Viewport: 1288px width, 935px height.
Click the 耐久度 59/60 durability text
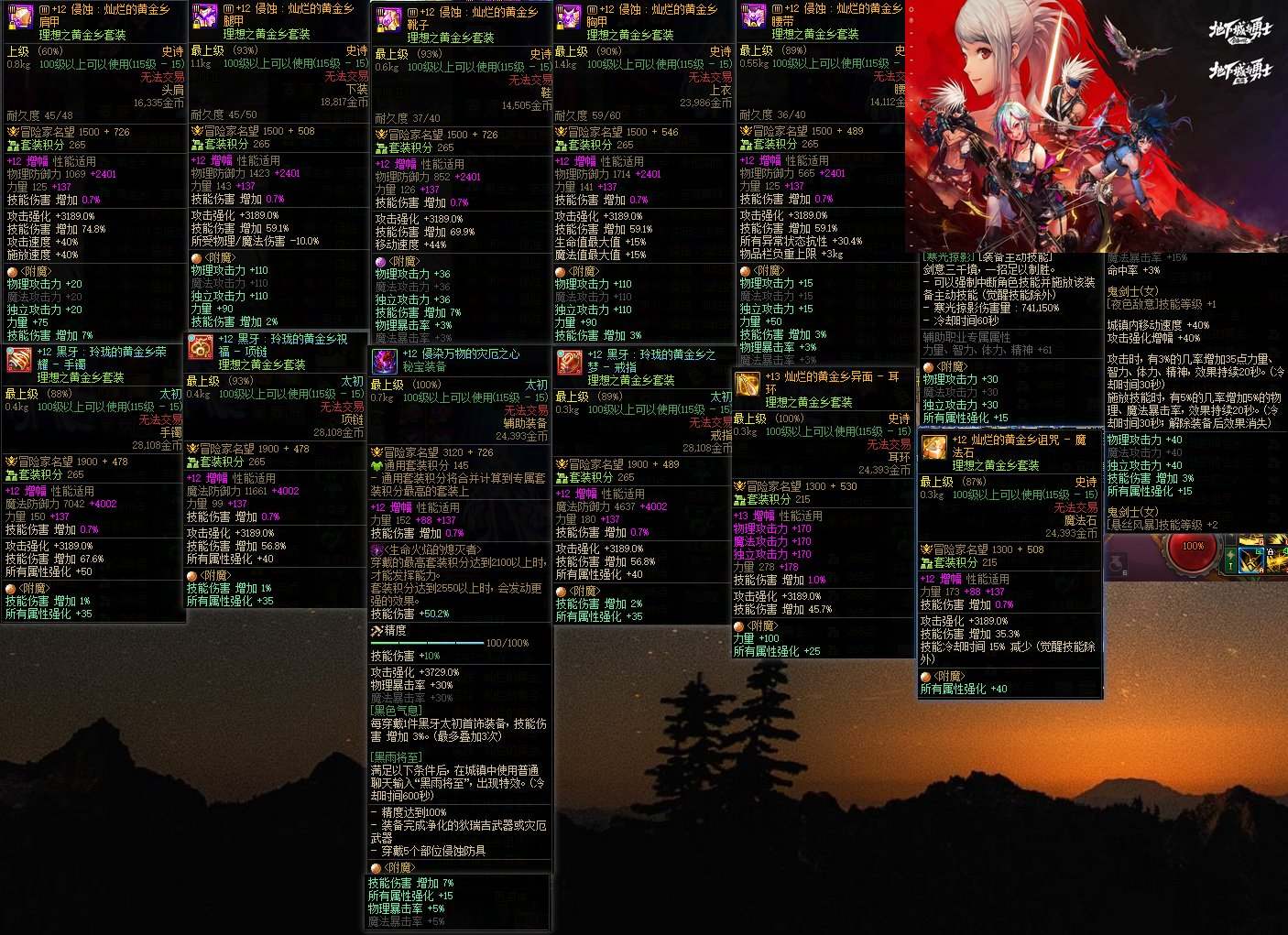[x=587, y=116]
